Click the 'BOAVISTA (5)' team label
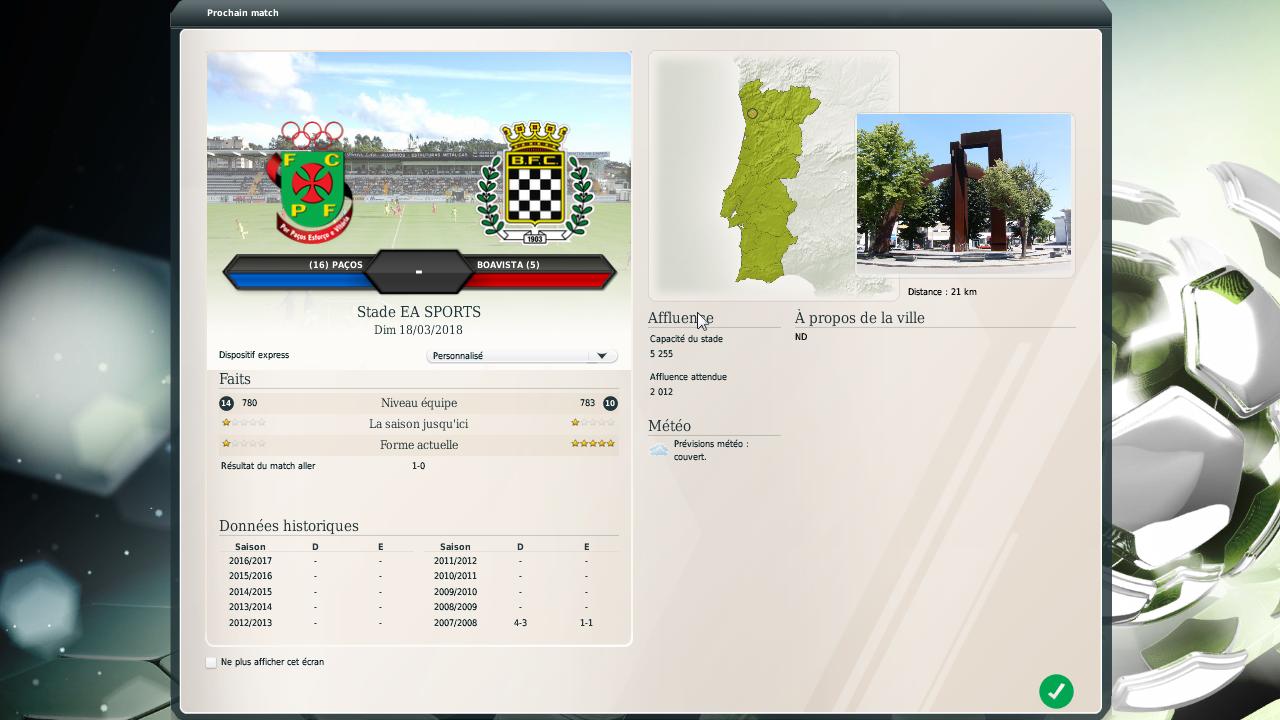1280x720 pixels. [x=508, y=265]
